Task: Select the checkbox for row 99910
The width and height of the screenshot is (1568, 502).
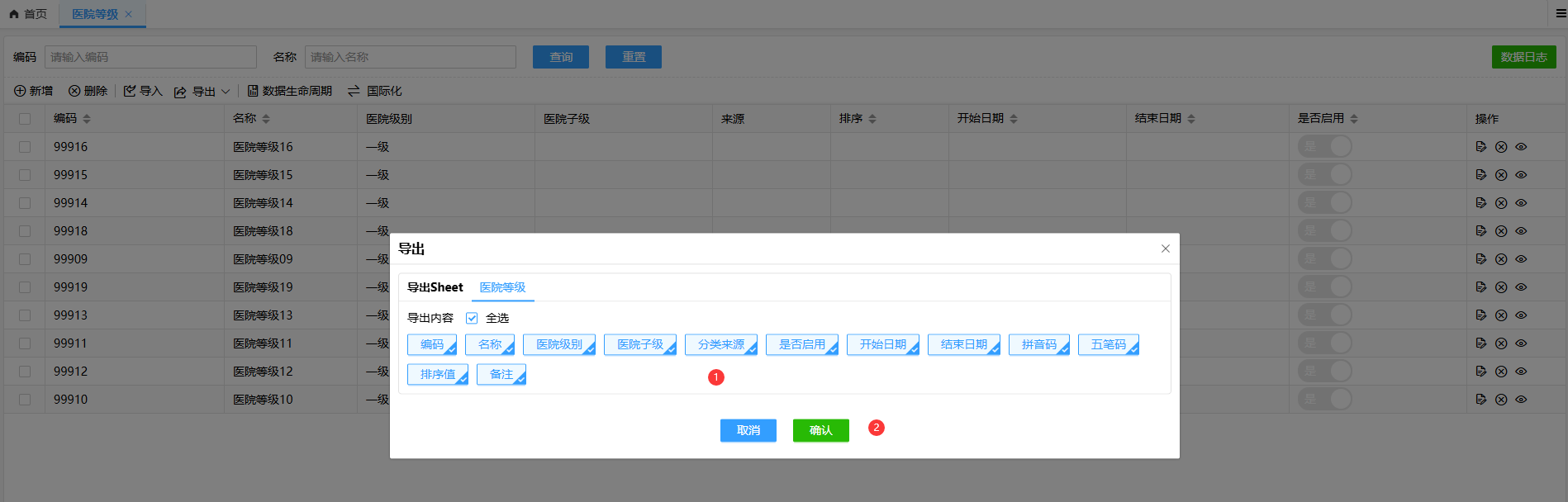Action: [x=25, y=400]
